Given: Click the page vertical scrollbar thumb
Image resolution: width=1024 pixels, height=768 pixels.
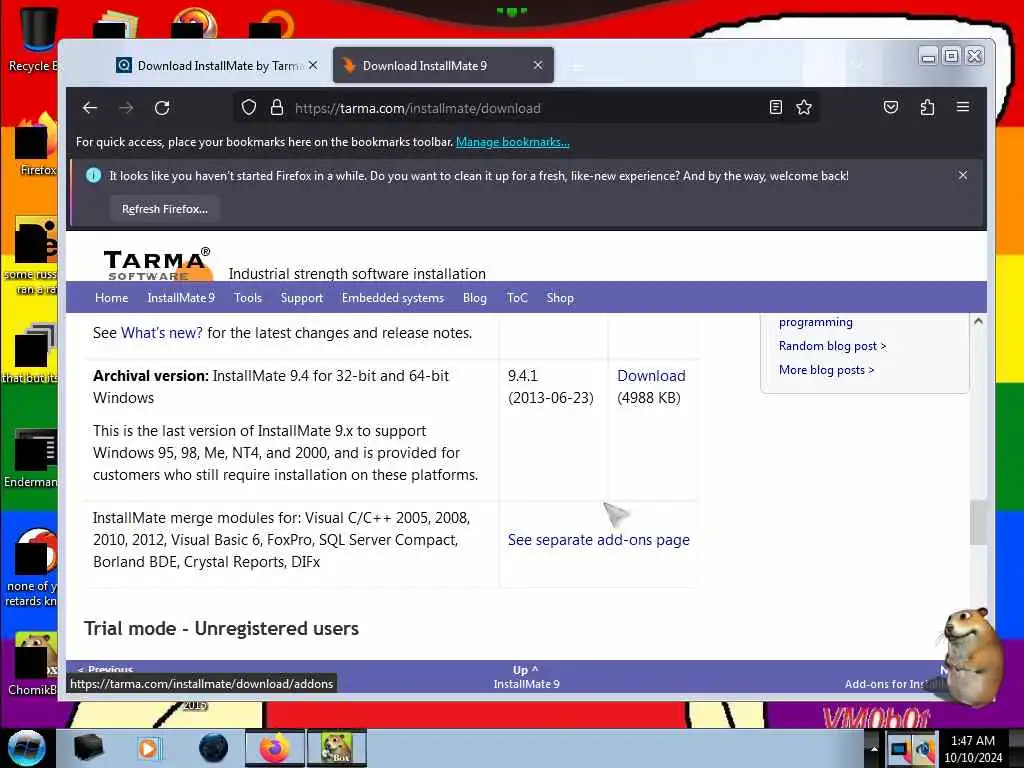Looking at the screenshot, I should click(978, 522).
